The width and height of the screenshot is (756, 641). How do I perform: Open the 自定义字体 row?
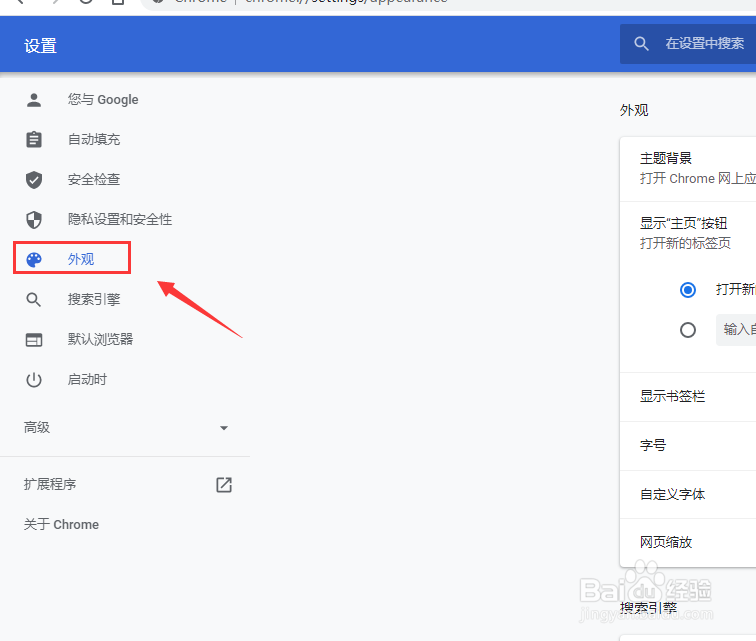688,494
